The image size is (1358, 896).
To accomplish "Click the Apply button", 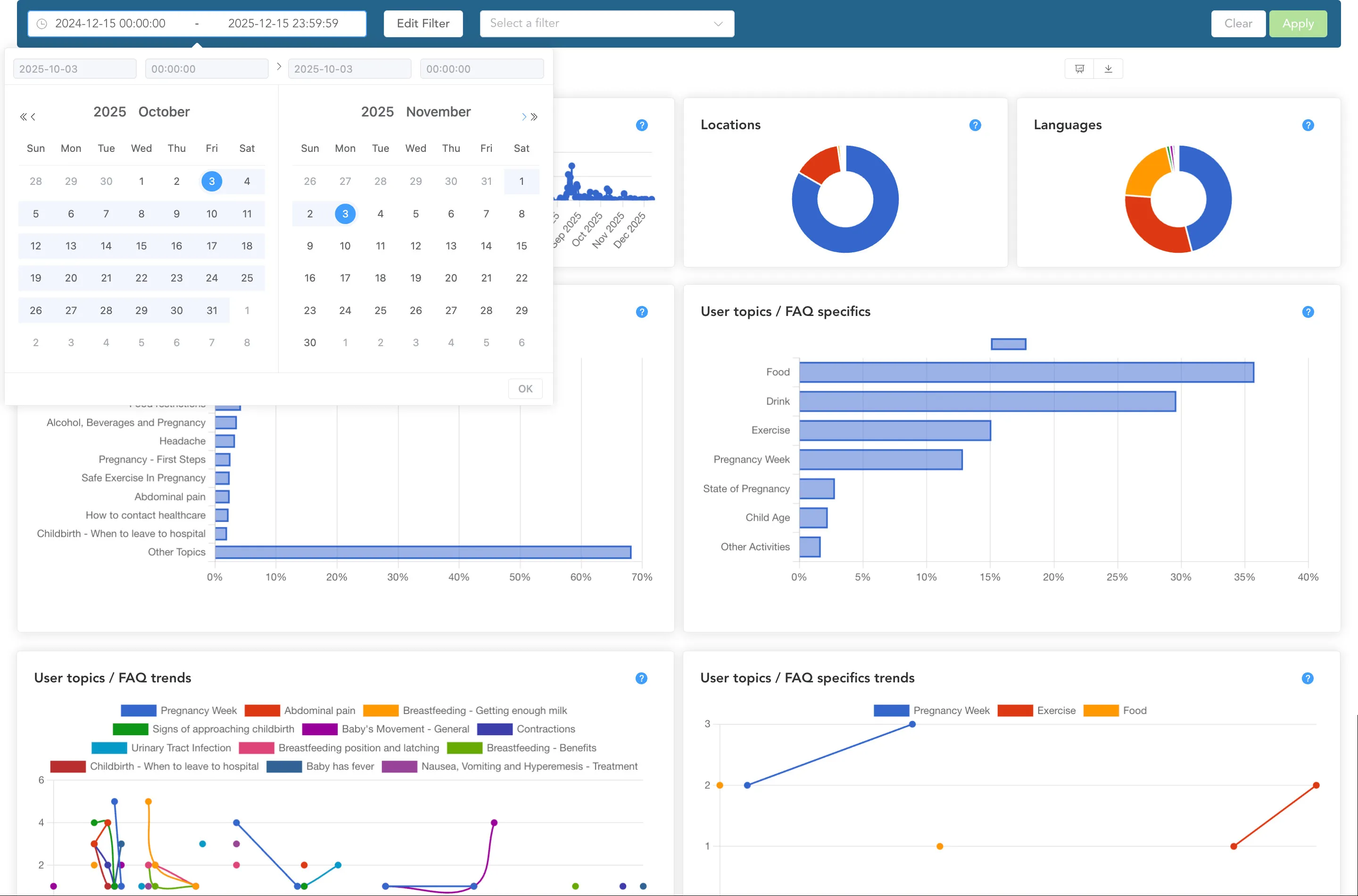I will point(1298,24).
